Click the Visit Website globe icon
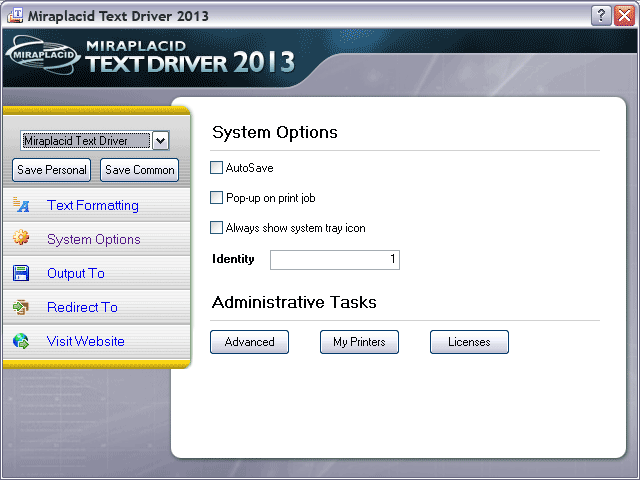The width and height of the screenshot is (640, 480). (x=21, y=341)
